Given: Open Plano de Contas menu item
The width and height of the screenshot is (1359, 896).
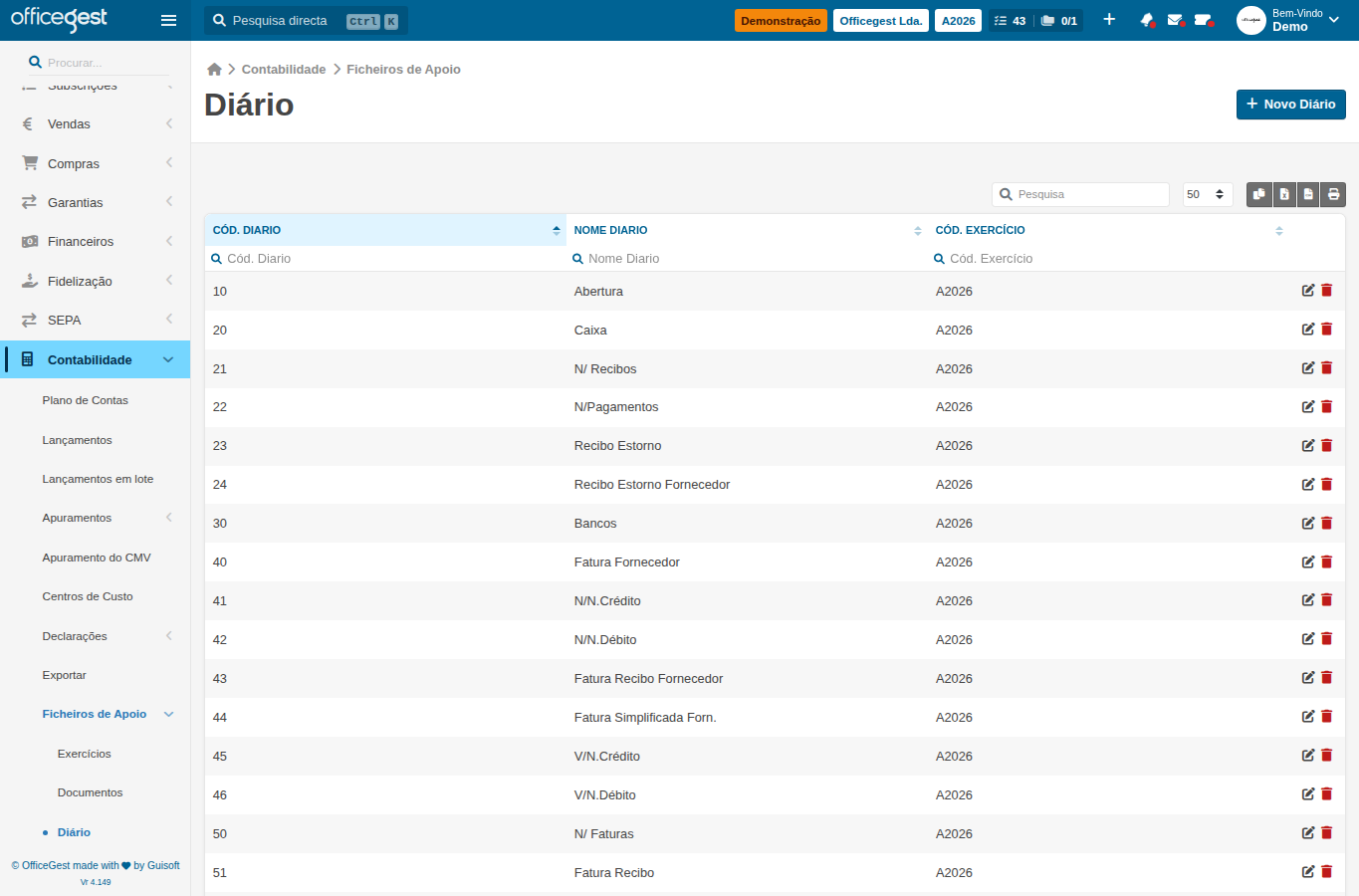Looking at the screenshot, I should (x=86, y=400).
